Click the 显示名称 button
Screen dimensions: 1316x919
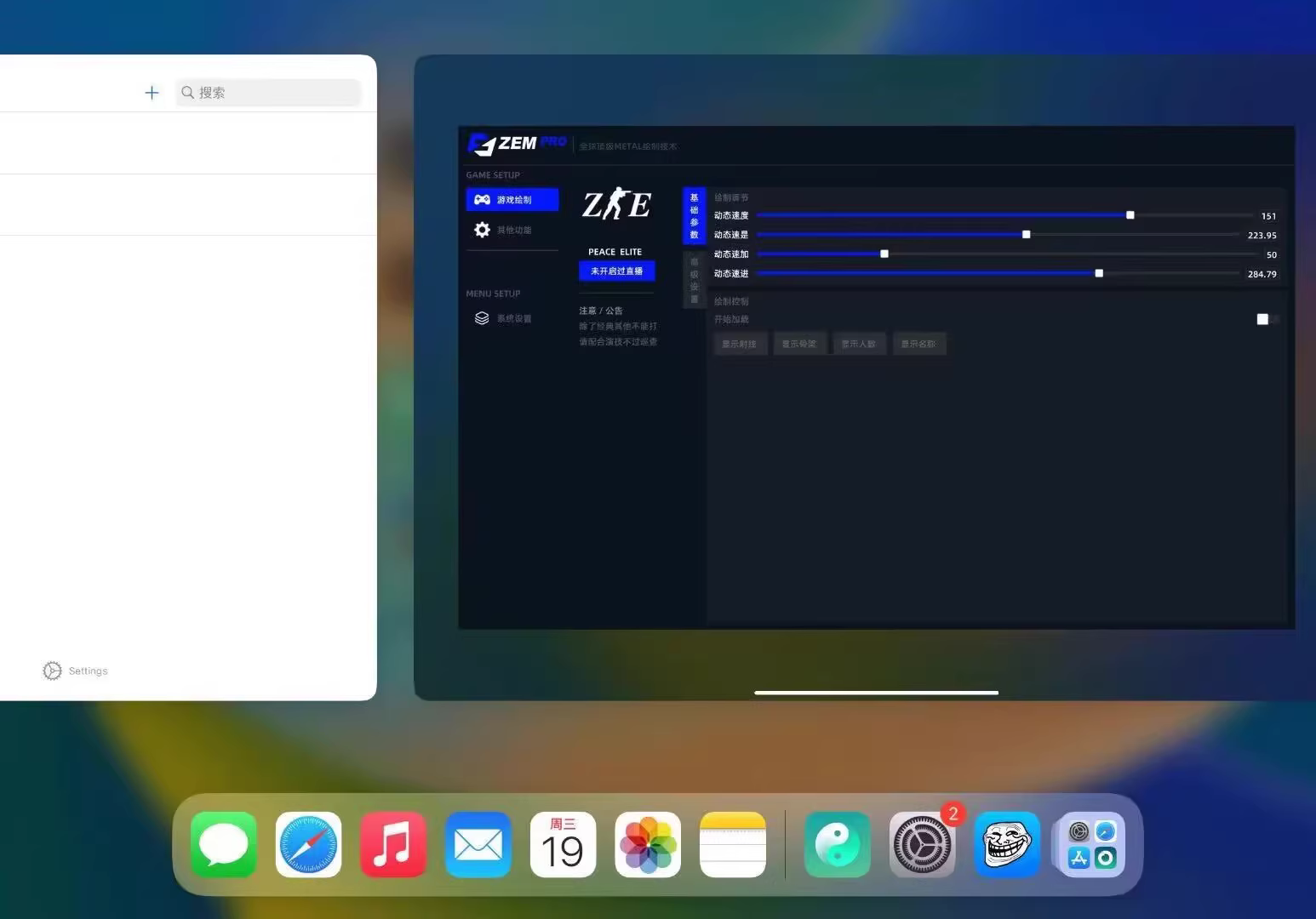pos(918,344)
